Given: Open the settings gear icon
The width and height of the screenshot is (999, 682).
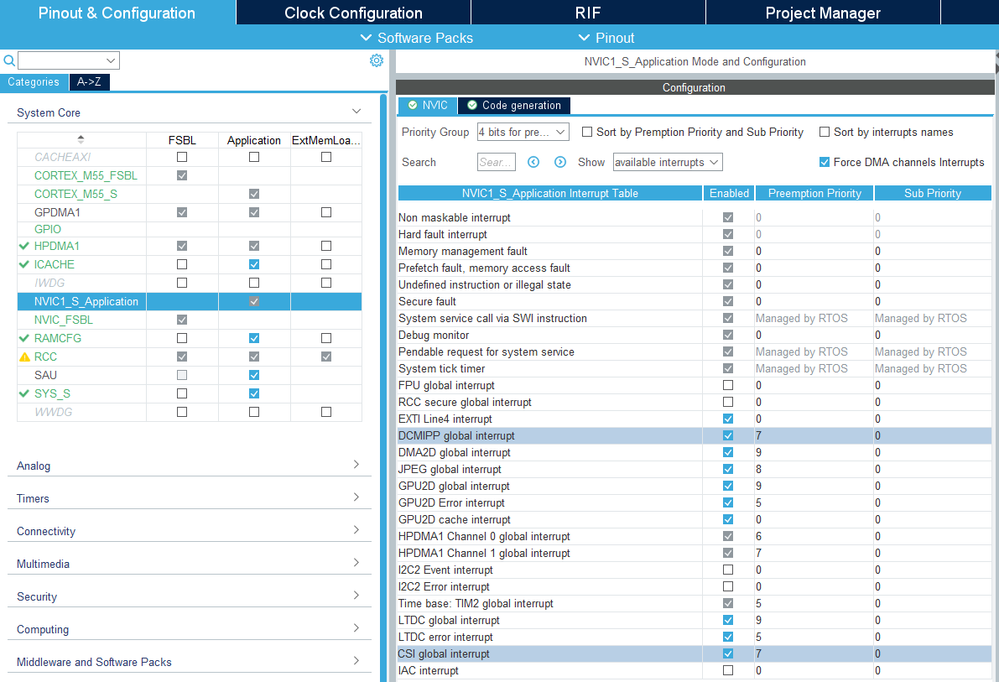Looking at the screenshot, I should 377,60.
